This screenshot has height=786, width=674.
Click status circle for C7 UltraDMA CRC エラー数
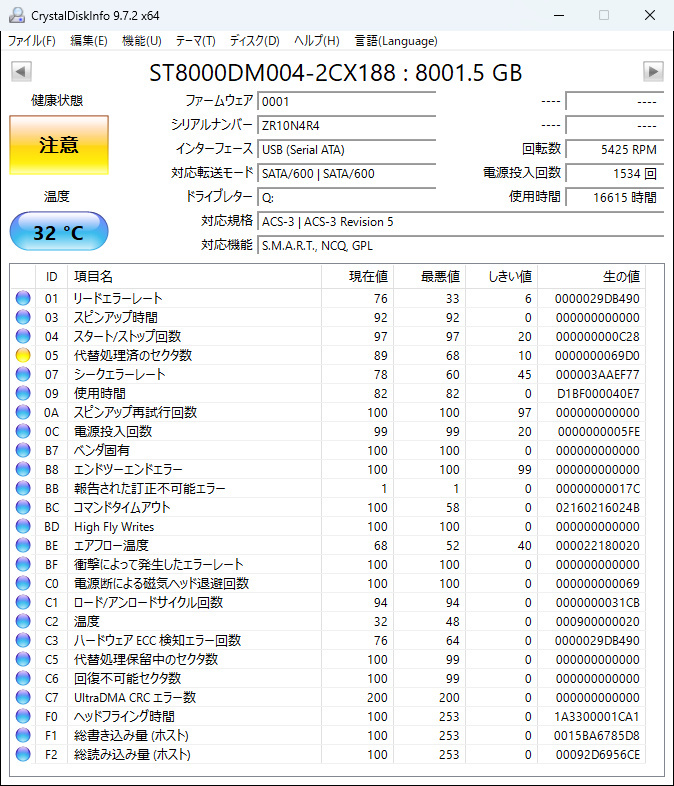23,697
